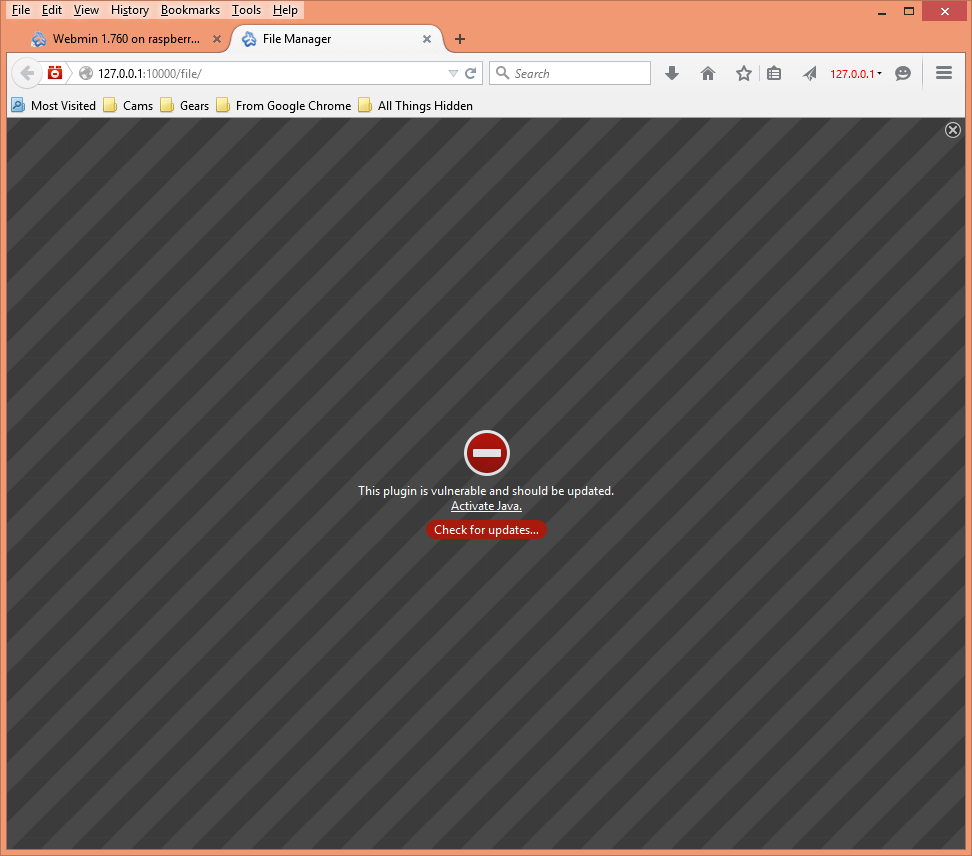Open Most Visited bookmarks
The image size is (972, 856).
[54, 105]
